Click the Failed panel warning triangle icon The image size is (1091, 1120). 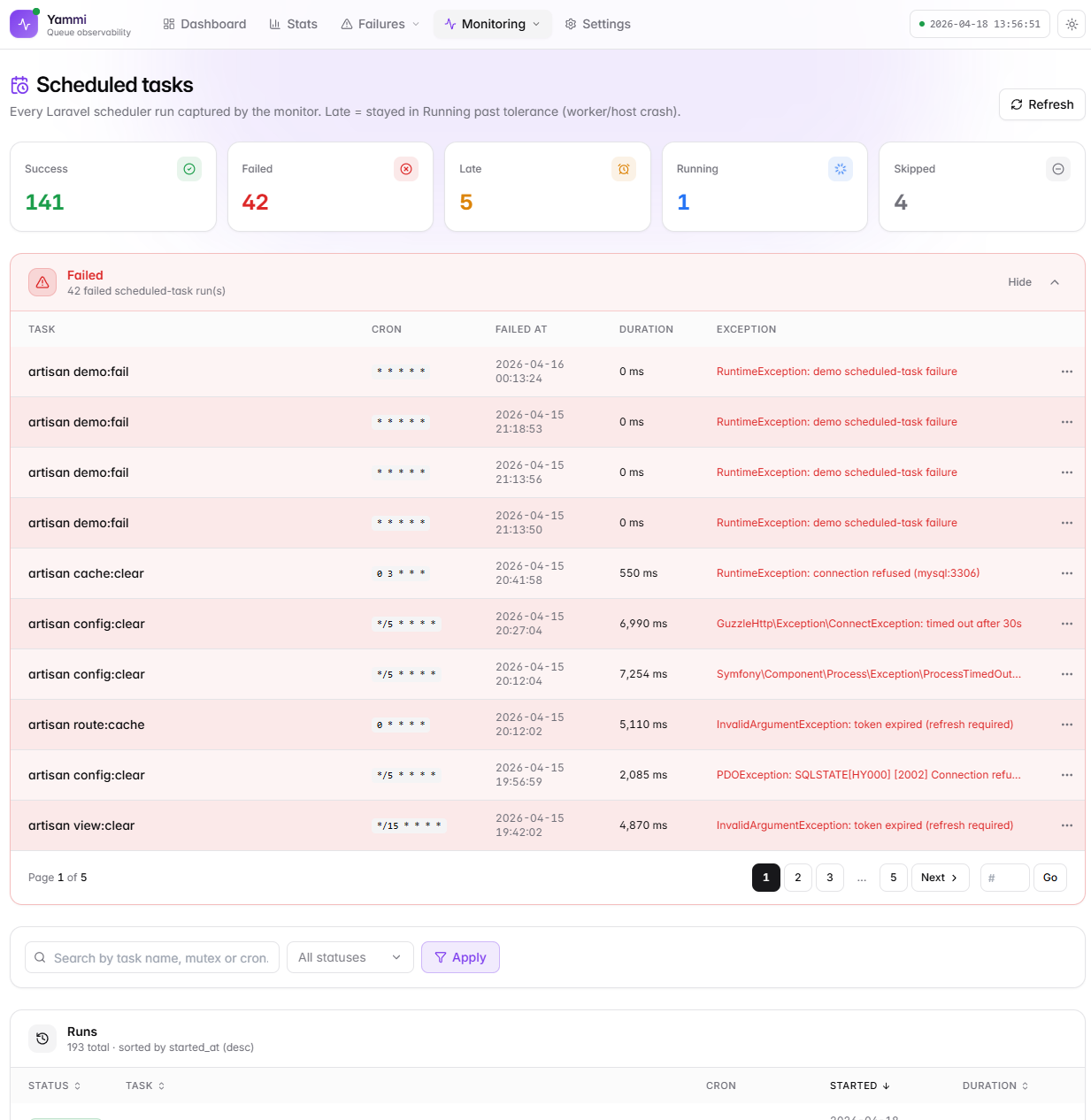[x=42, y=282]
